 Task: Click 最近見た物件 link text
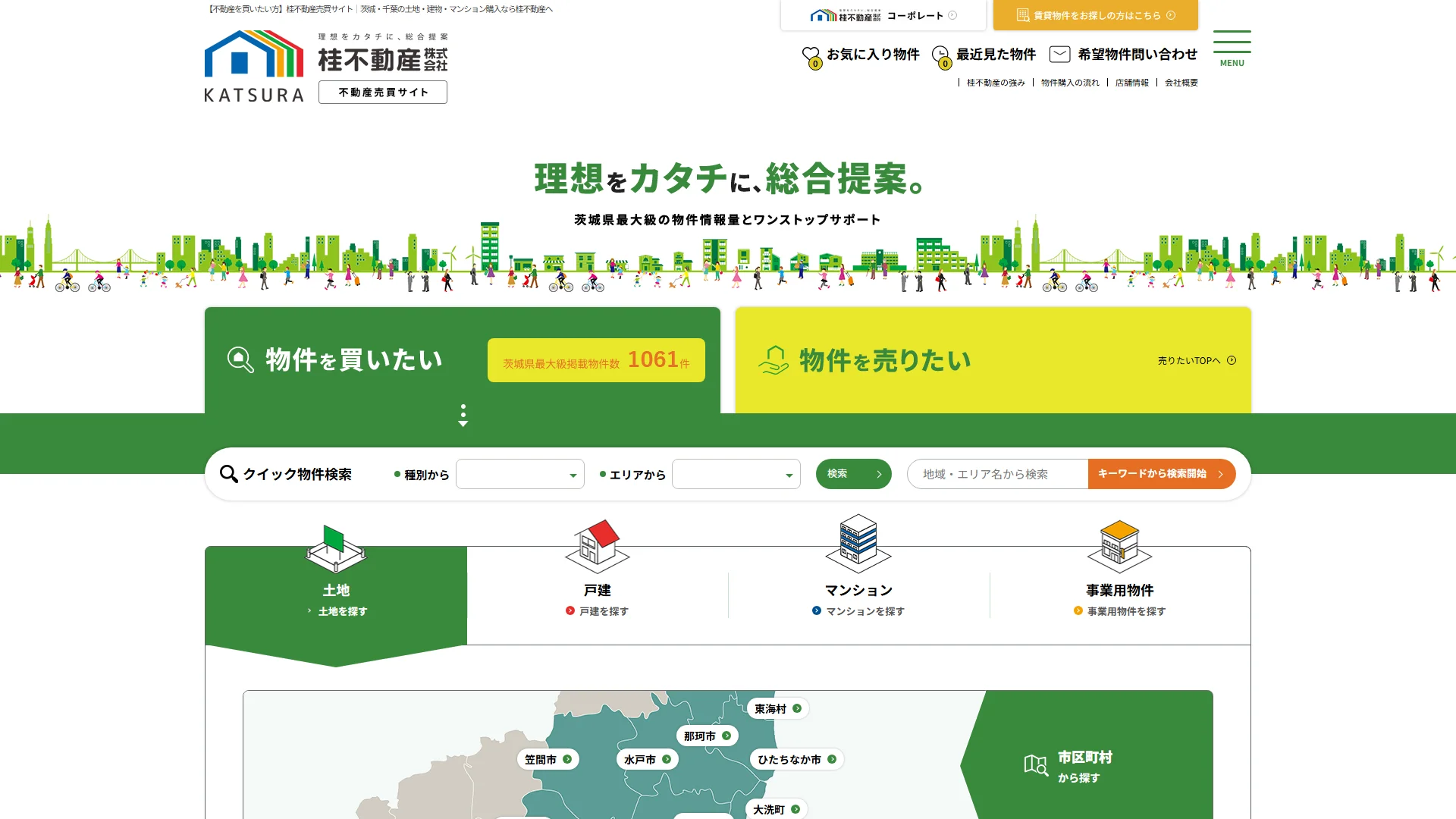tap(996, 55)
